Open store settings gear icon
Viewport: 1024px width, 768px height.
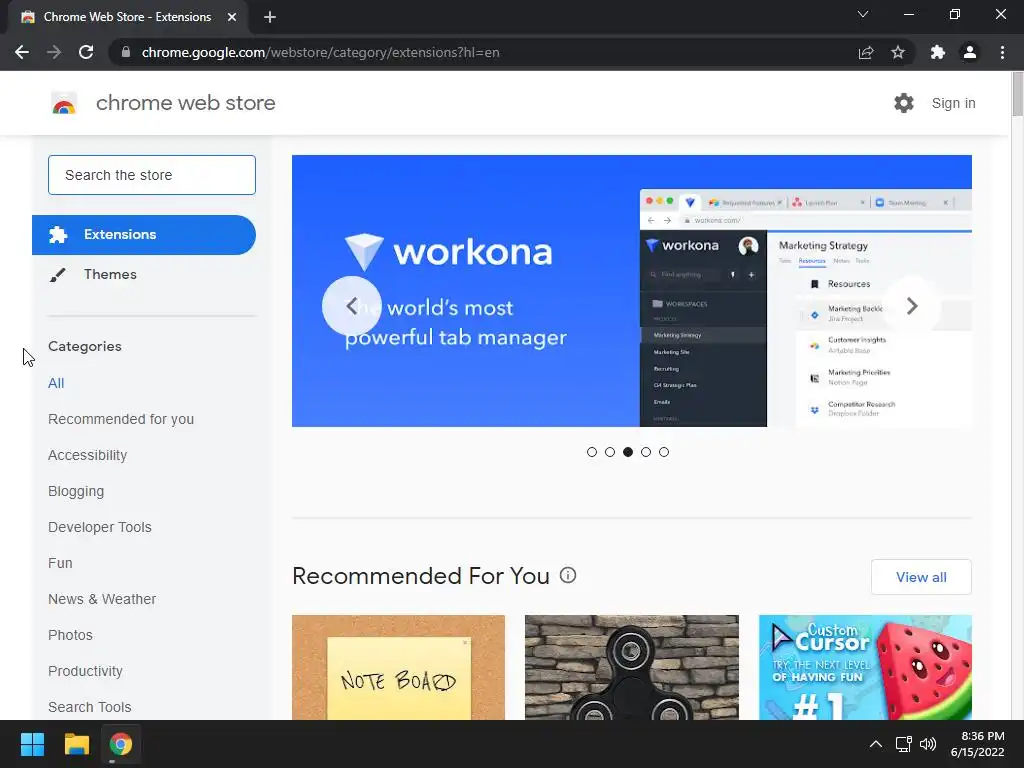pos(904,103)
